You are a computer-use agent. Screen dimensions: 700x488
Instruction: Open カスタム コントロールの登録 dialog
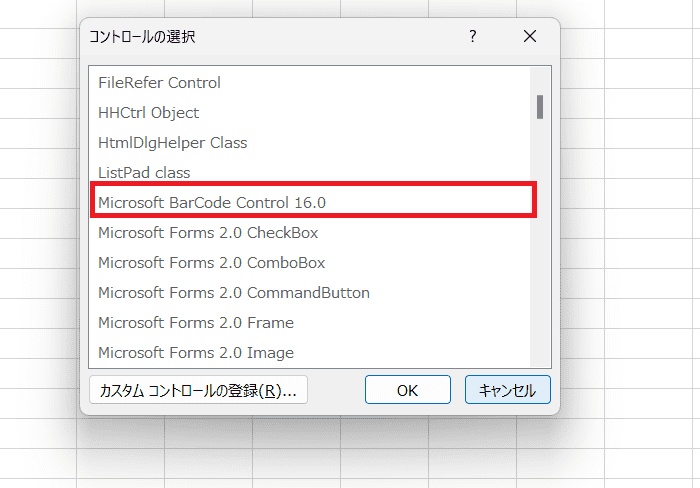coord(198,390)
